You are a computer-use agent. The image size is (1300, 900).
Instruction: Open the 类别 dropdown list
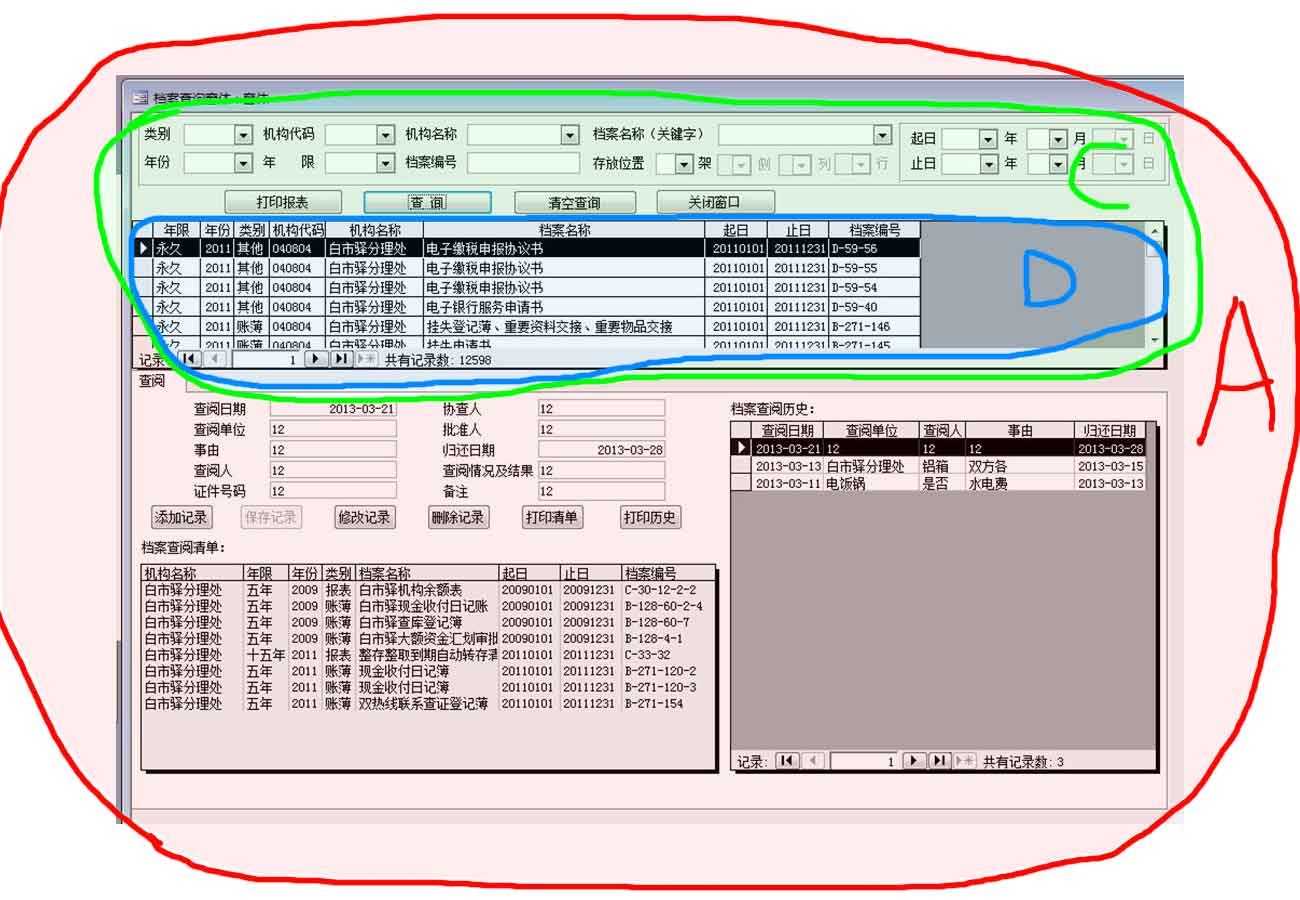pos(243,135)
